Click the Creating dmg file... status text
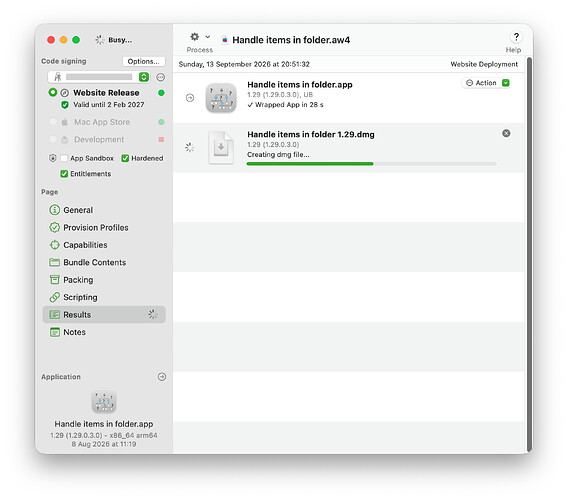The width and height of the screenshot is (567, 500). tap(278, 154)
